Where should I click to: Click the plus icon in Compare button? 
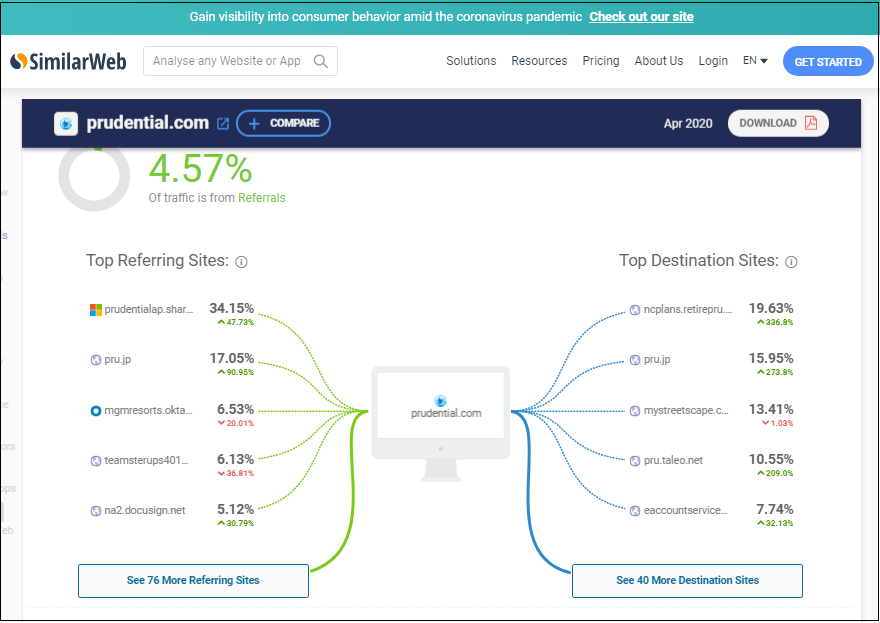coord(254,123)
